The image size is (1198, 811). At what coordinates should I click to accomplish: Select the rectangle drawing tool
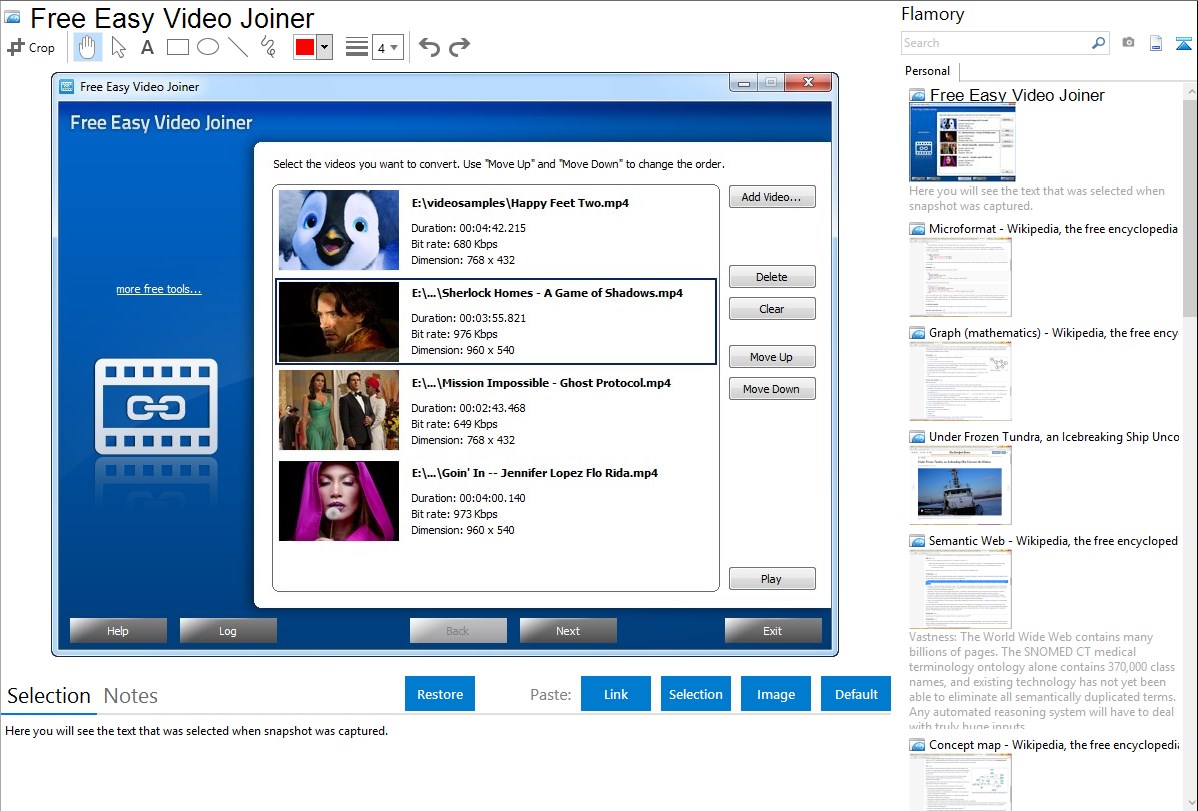(177, 47)
